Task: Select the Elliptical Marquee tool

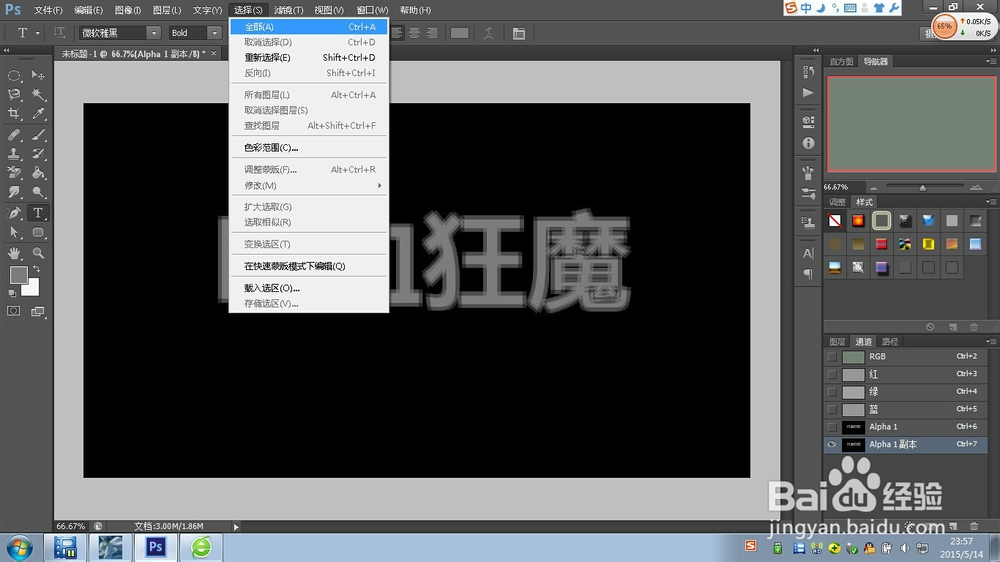Action: click(x=13, y=75)
